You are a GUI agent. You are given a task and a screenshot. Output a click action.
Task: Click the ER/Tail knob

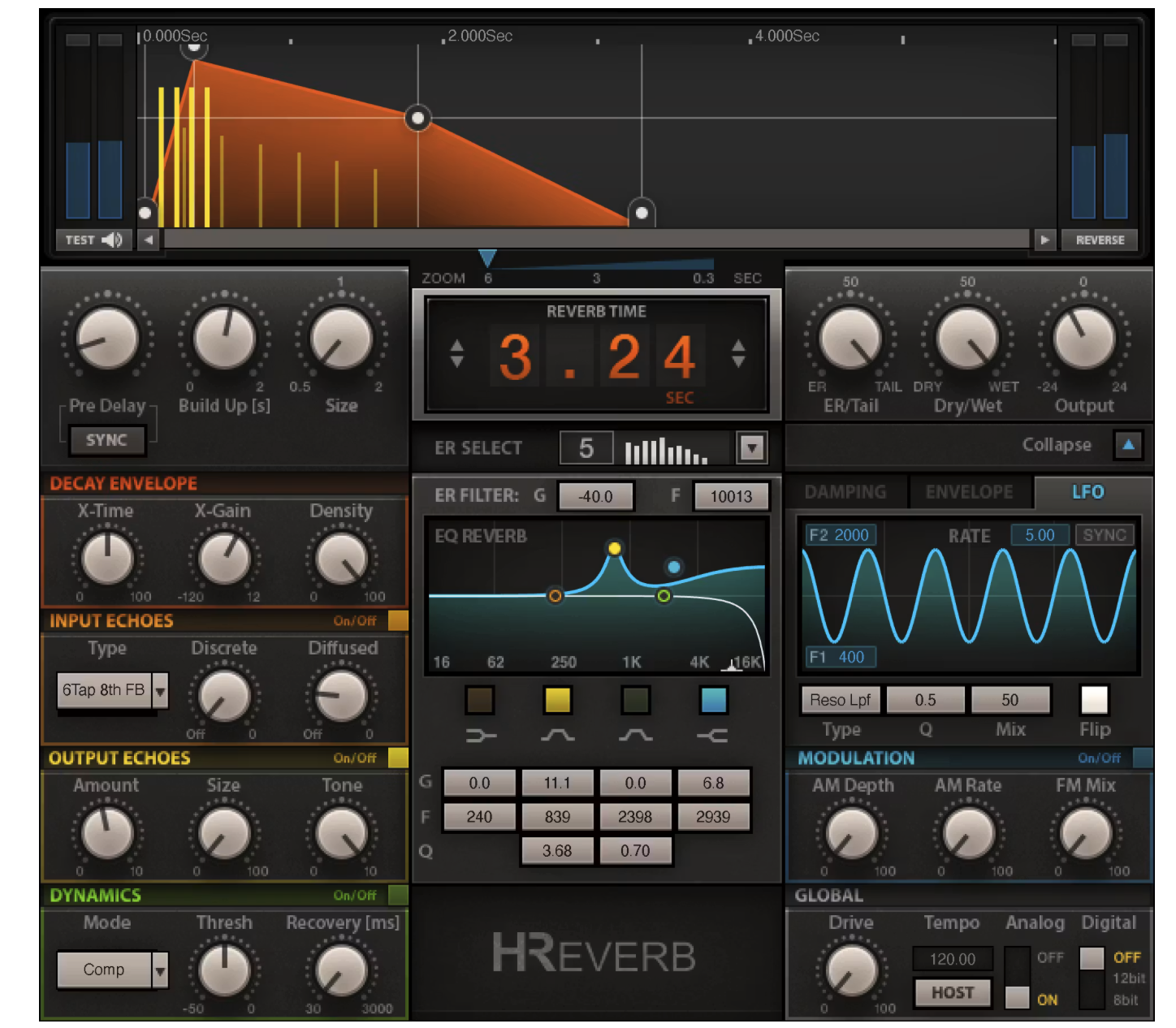pos(850,338)
